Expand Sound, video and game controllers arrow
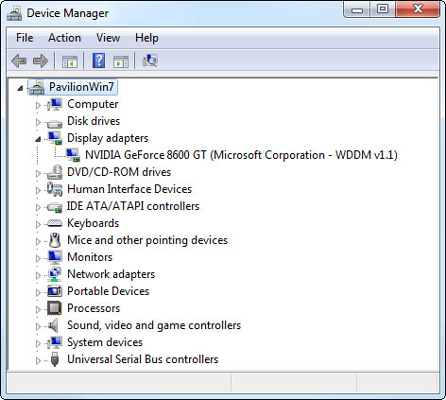Viewport: 446px width, 400px height. [x=38, y=326]
